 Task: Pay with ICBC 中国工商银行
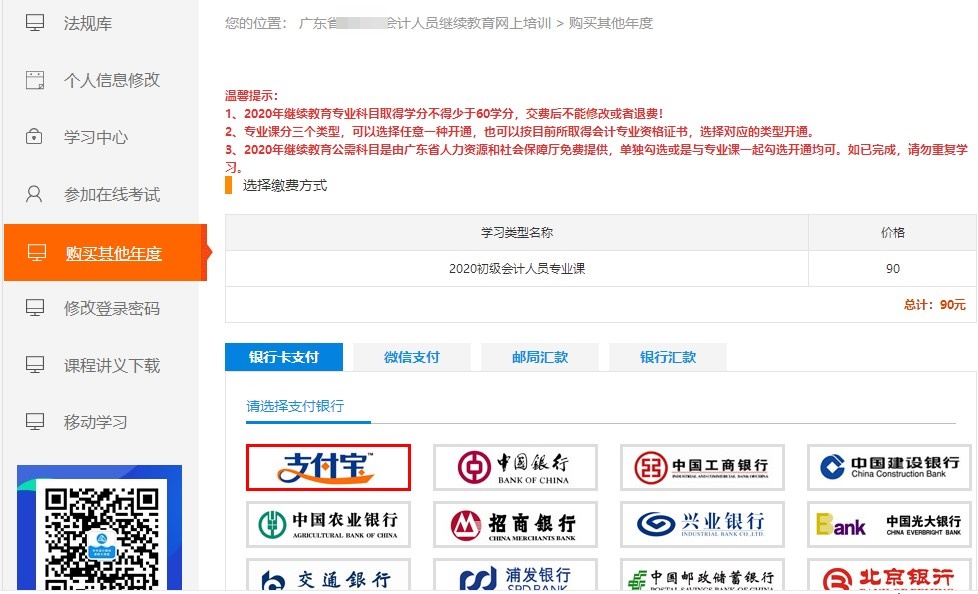coord(702,466)
